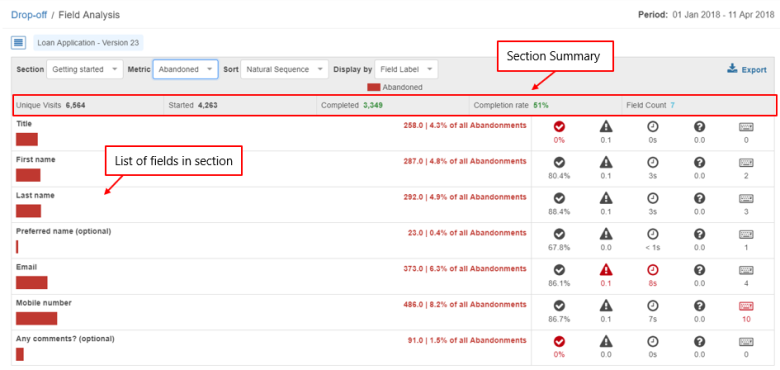The image size is (780, 370).
Task: Click the checkmark icon in First name row
Action: pos(559,162)
